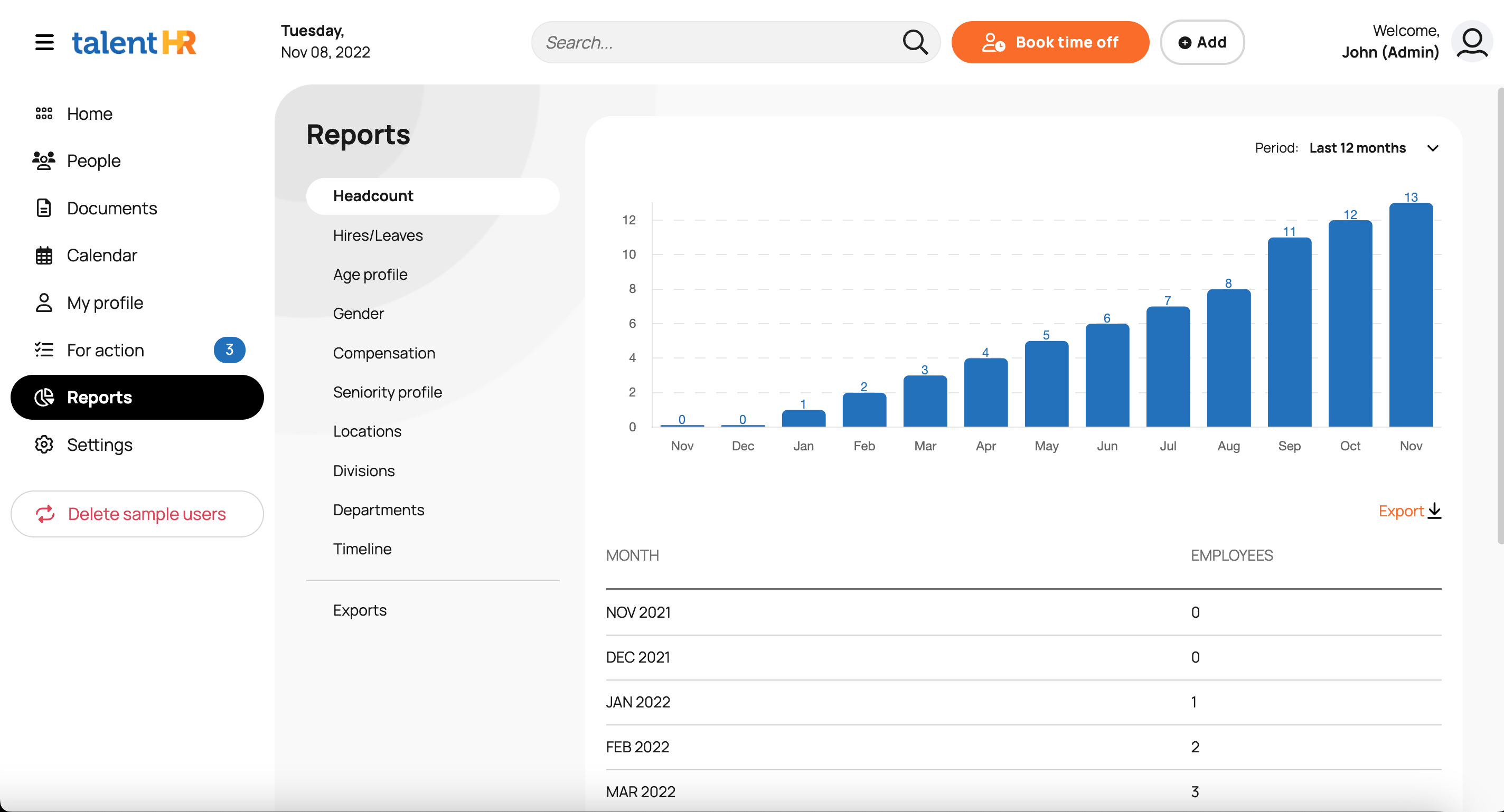This screenshot has height=812, width=1504.
Task: Click into the Search input field
Action: tap(718, 43)
